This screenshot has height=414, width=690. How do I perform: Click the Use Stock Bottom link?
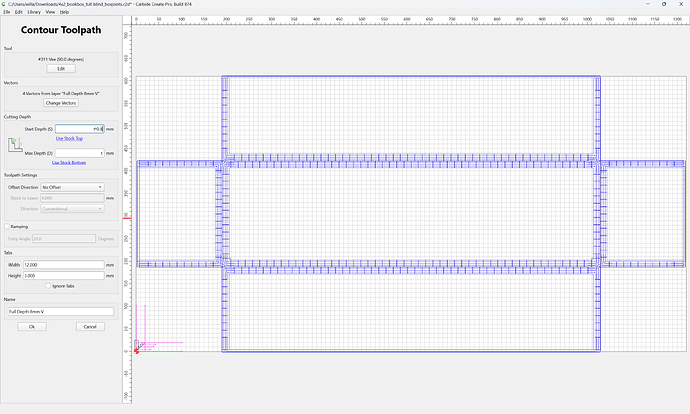pyautogui.click(x=69, y=163)
